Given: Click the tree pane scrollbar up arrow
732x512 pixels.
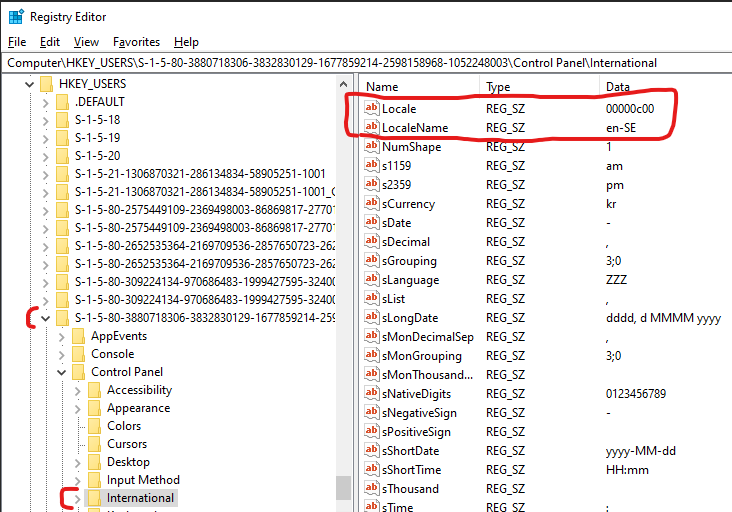Looking at the screenshot, I should (344, 84).
